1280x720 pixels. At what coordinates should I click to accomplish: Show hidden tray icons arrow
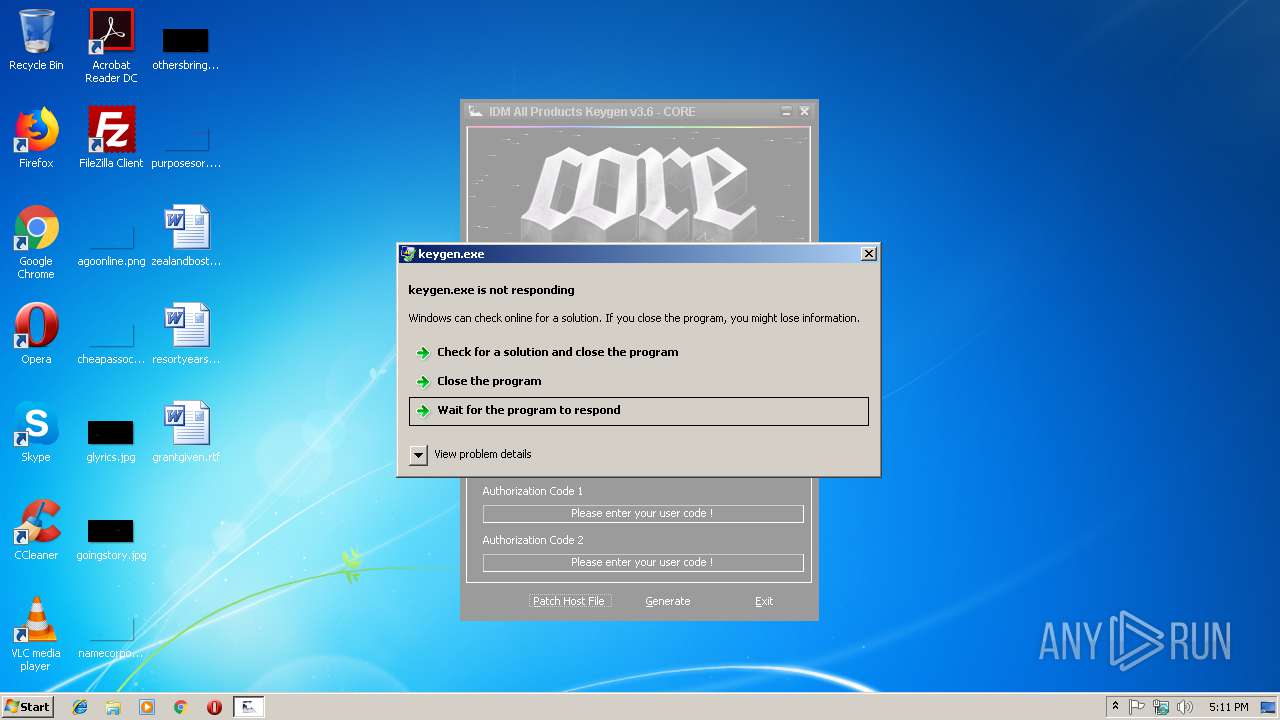(1115, 707)
